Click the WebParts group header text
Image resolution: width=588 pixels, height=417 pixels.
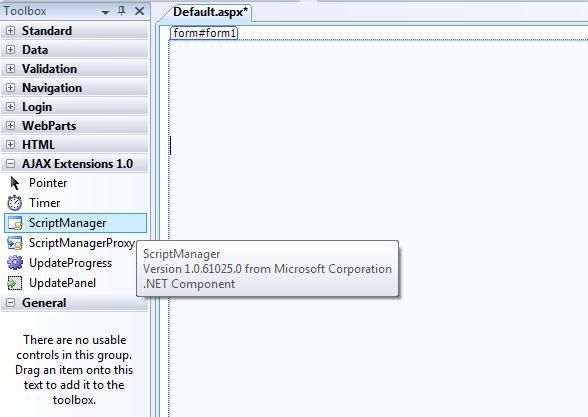click(49, 126)
